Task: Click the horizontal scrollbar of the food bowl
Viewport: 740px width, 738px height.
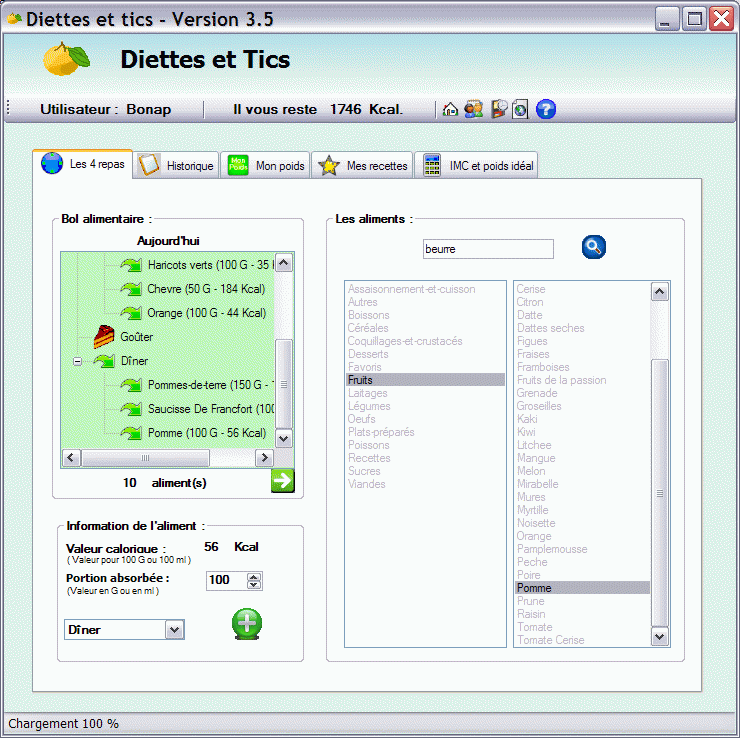Action: point(145,458)
